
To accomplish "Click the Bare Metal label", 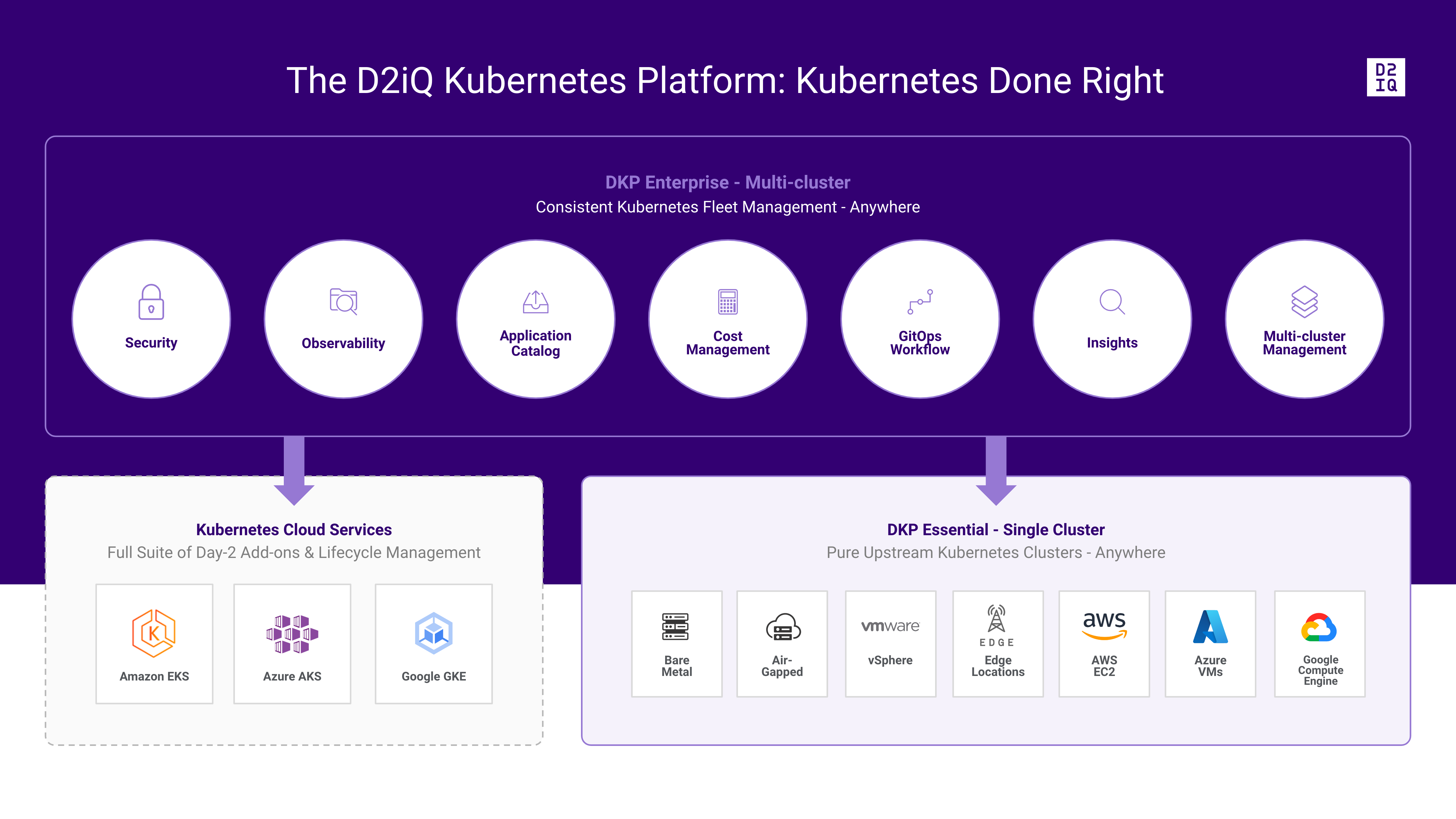I will click(677, 666).
